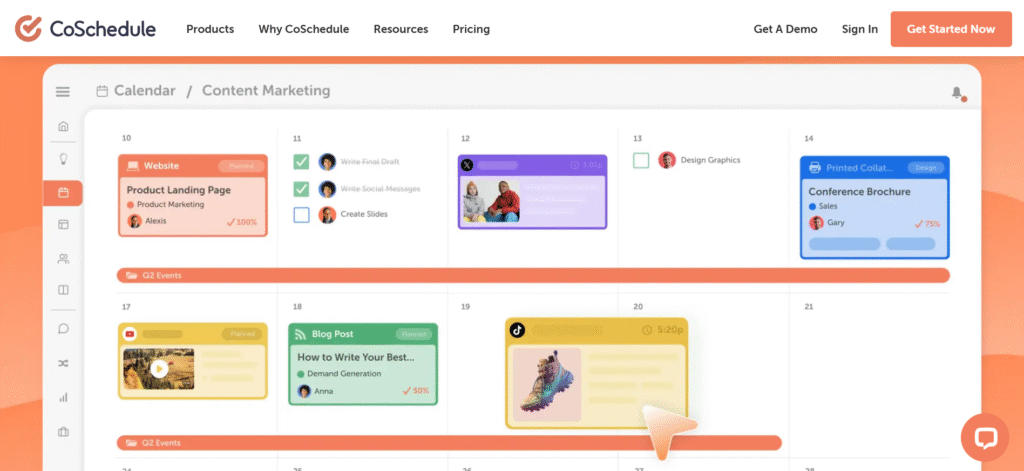Click the briefcase icon in sidebar
The image size is (1024, 471).
[63, 432]
